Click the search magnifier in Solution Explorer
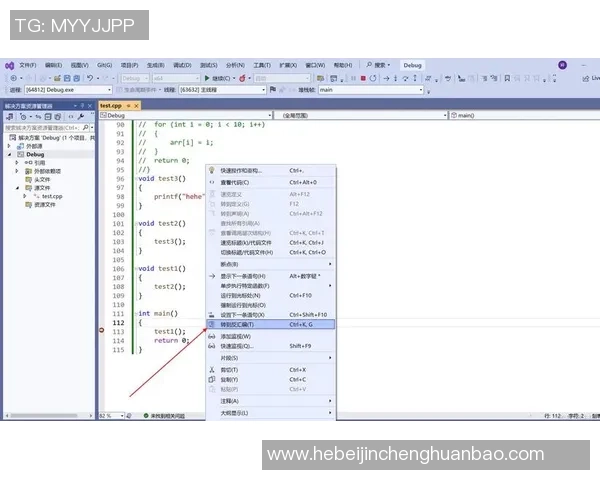This screenshot has height=480, width=600. point(85,127)
